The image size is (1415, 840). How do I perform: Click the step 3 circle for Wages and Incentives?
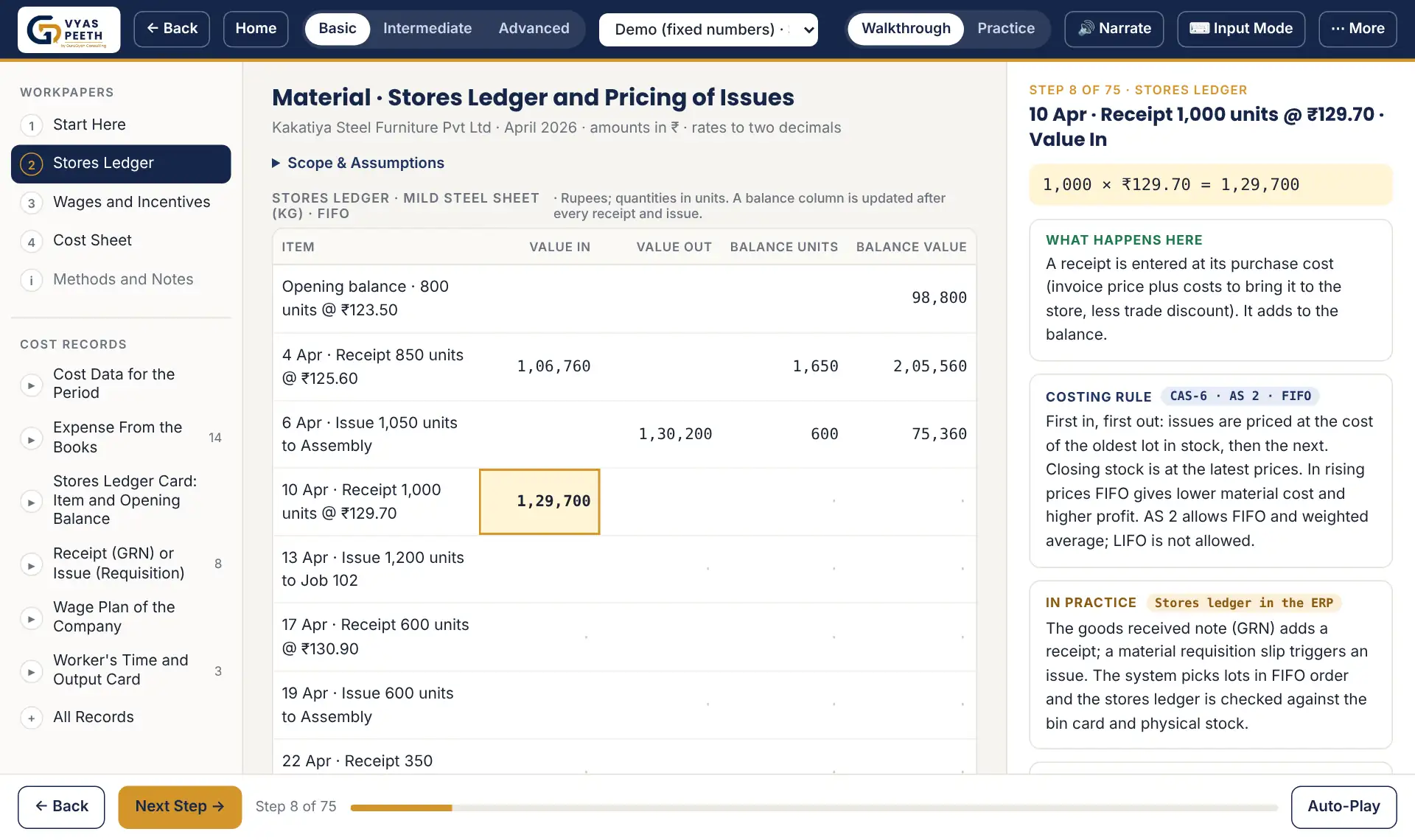click(x=31, y=203)
